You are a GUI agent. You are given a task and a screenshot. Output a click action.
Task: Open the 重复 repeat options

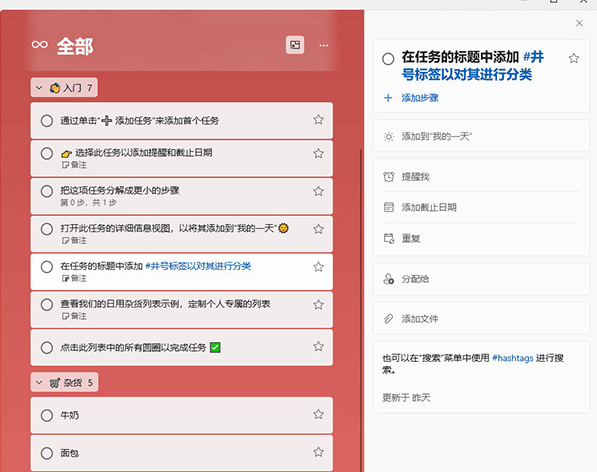pos(481,239)
